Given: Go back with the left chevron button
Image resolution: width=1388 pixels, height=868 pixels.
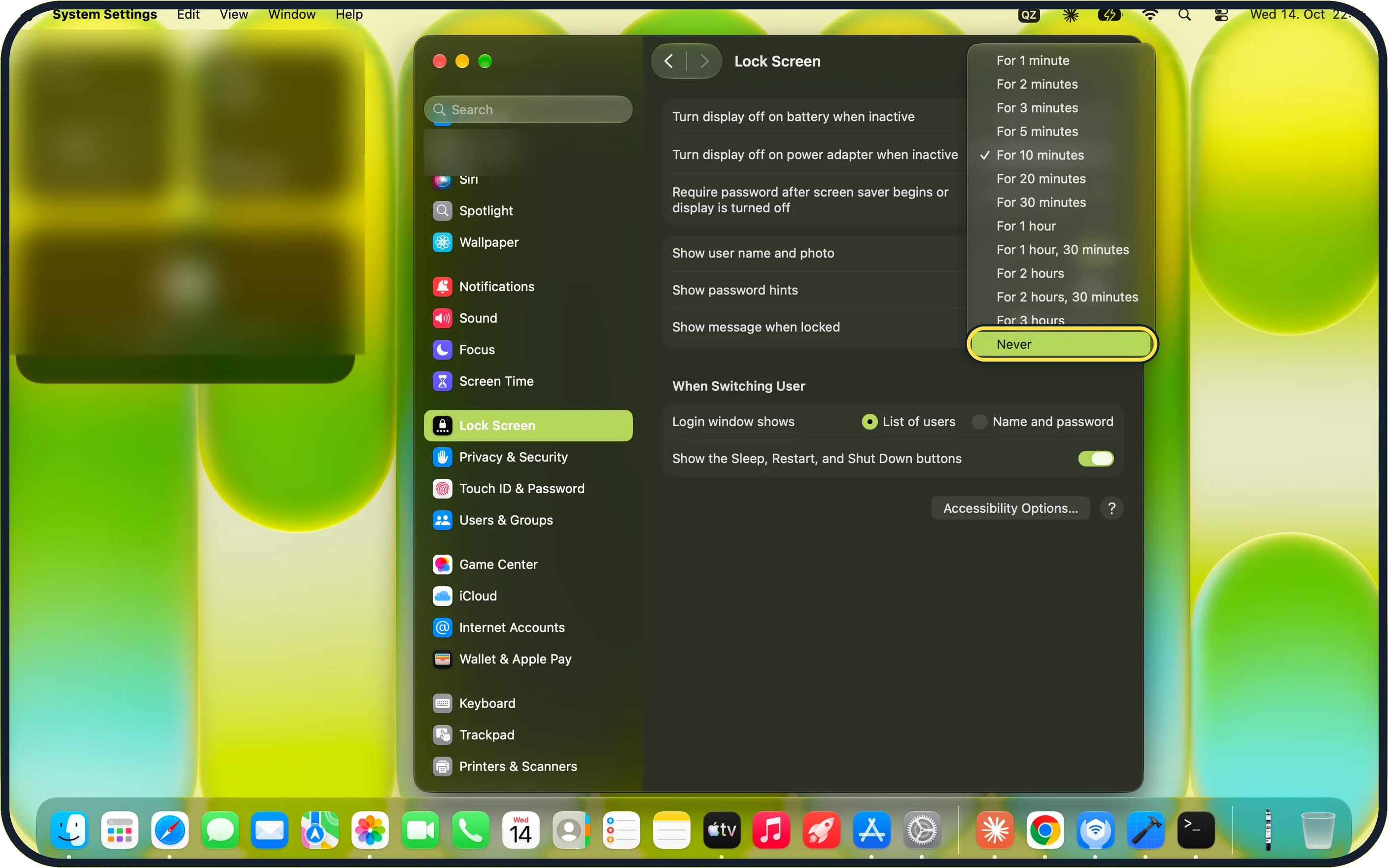Looking at the screenshot, I should pyautogui.click(x=669, y=61).
